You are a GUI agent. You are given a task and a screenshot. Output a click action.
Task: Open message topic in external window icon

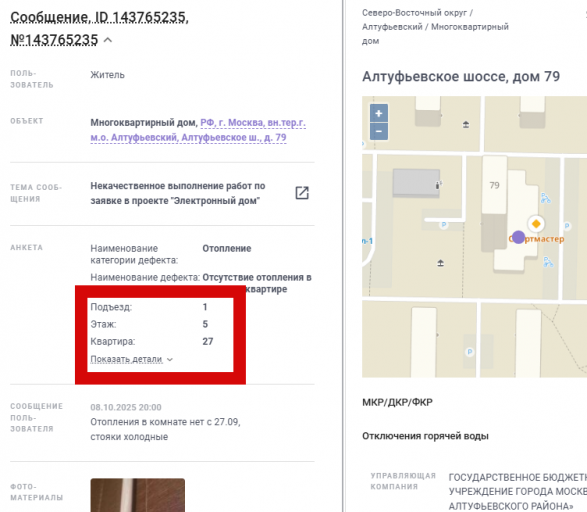point(302,193)
